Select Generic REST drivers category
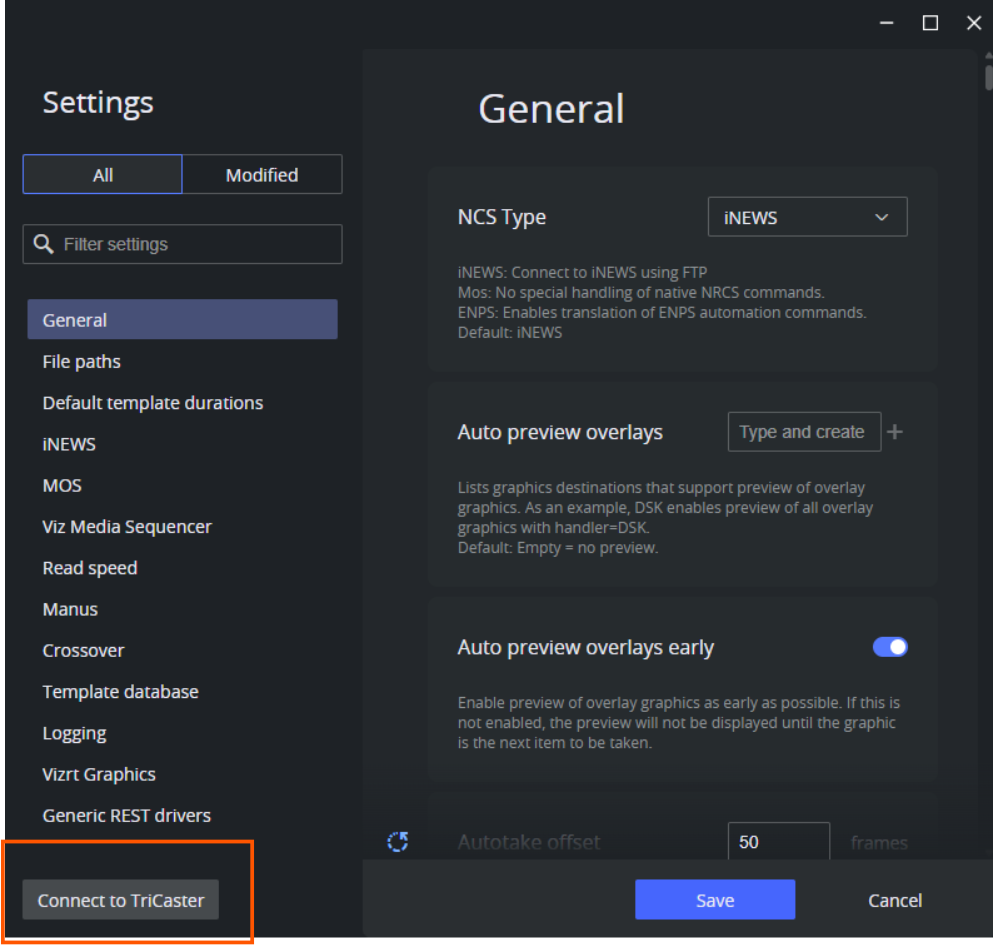Viewport: 993px width, 945px height. pos(127,815)
